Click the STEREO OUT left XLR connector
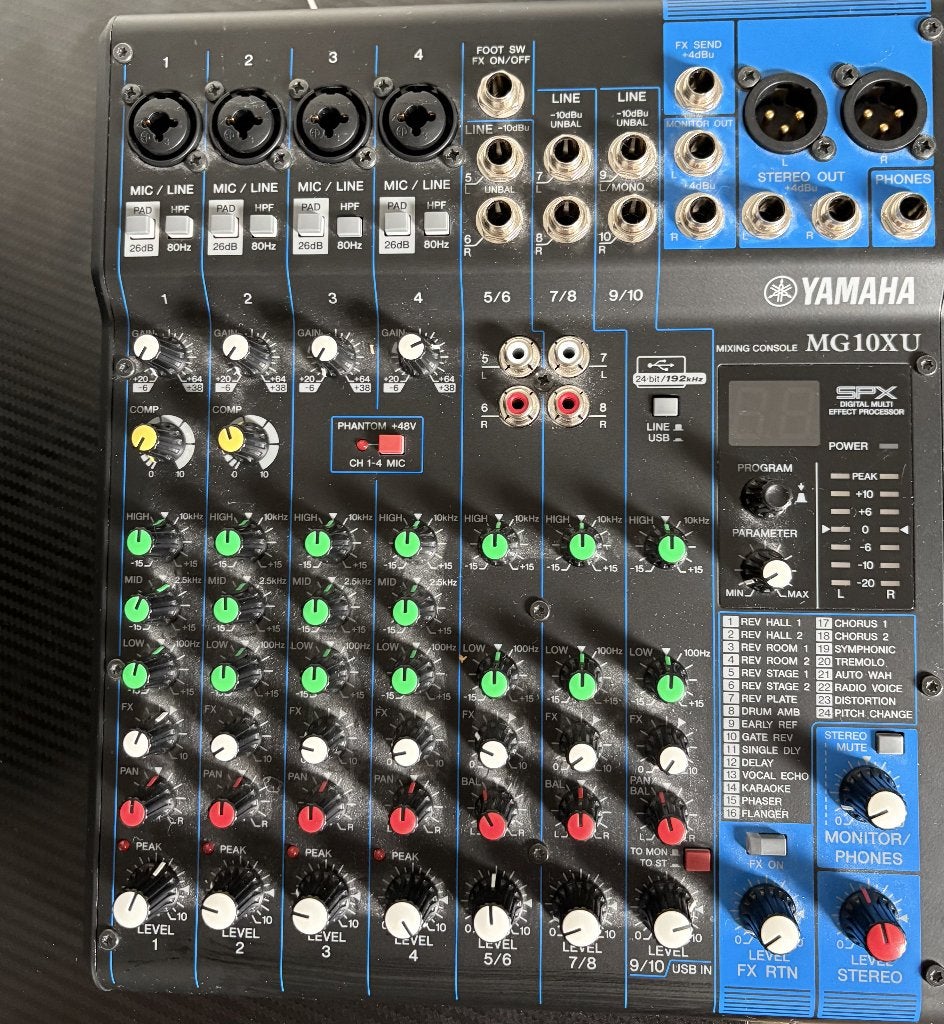Screen dimensions: 944x1024 pos(785,113)
